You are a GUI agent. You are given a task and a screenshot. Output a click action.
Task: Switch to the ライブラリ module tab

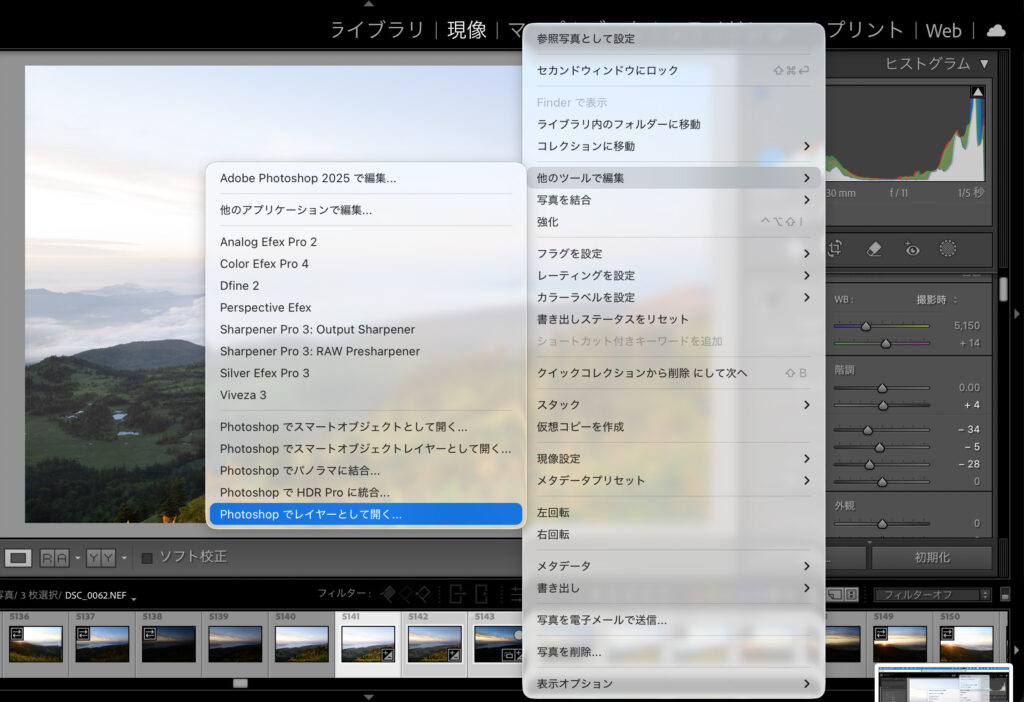click(377, 30)
